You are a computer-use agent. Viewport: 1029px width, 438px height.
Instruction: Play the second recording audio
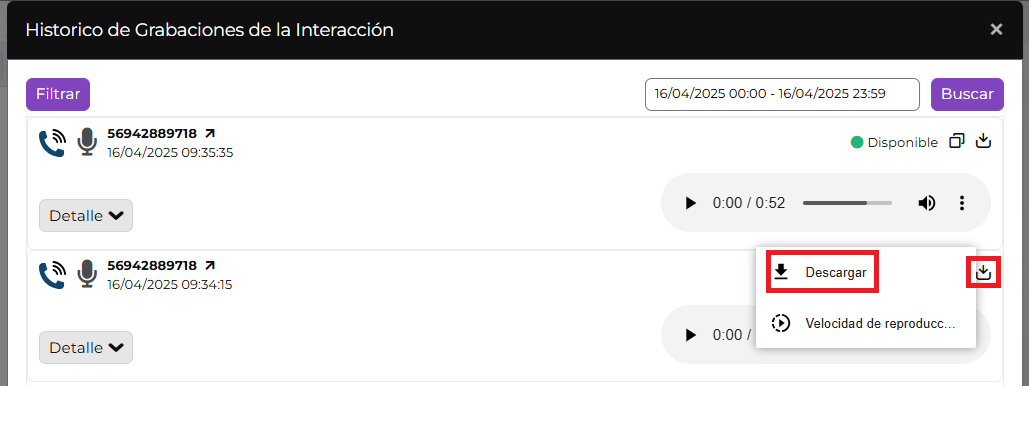tap(690, 335)
